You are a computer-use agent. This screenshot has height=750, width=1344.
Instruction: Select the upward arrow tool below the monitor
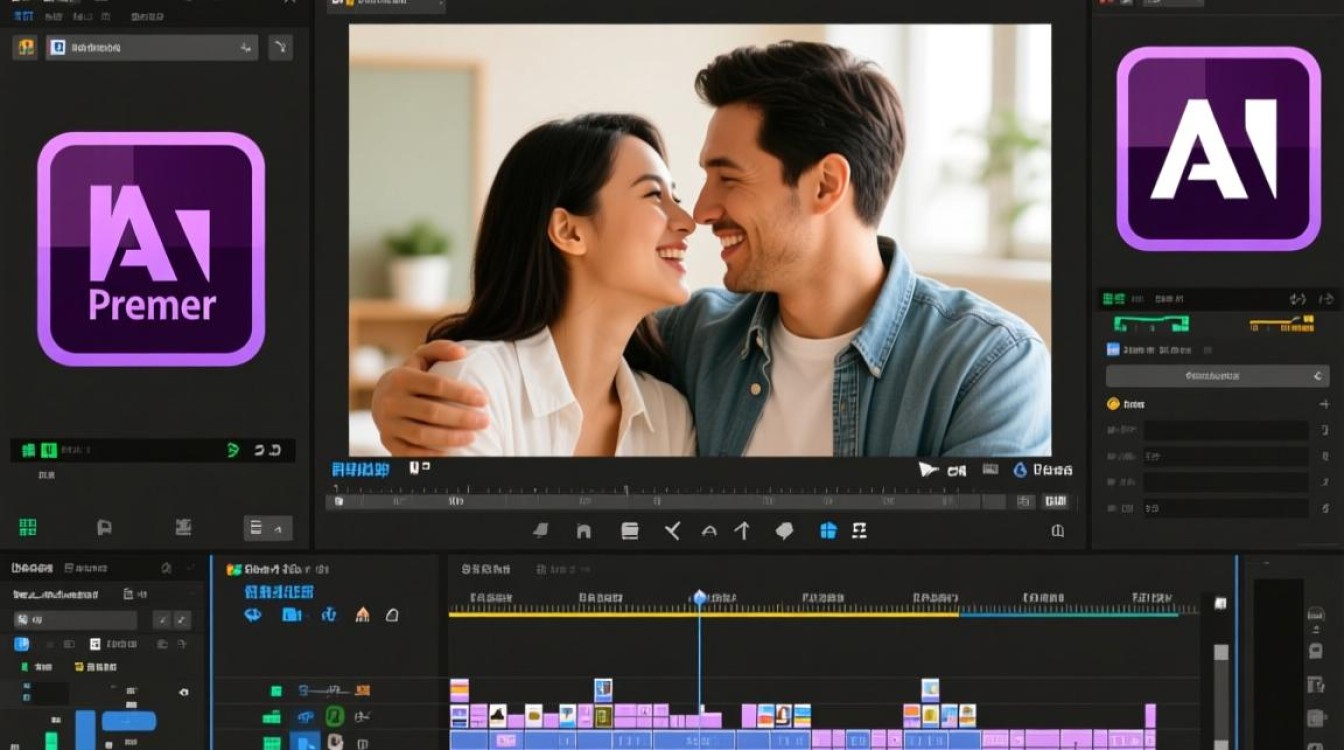coord(742,531)
